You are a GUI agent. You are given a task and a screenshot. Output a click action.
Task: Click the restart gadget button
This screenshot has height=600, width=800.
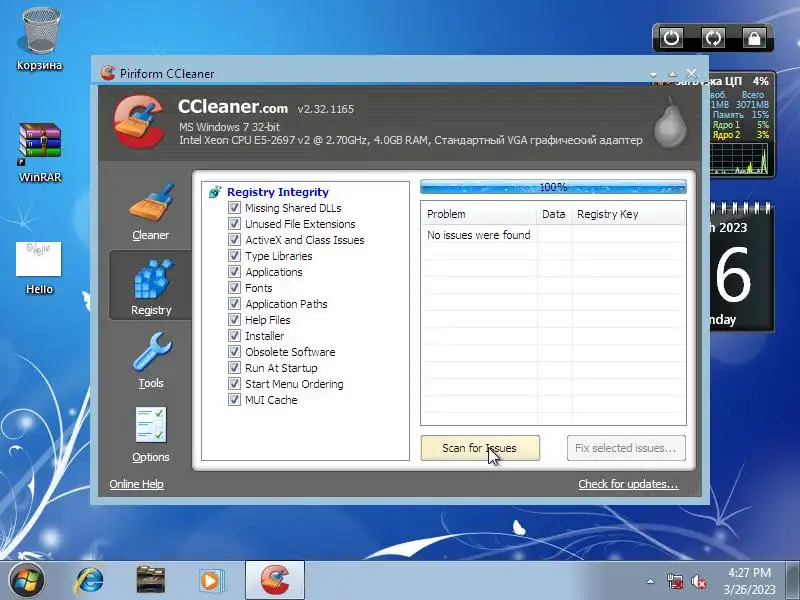tap(713, 38)
